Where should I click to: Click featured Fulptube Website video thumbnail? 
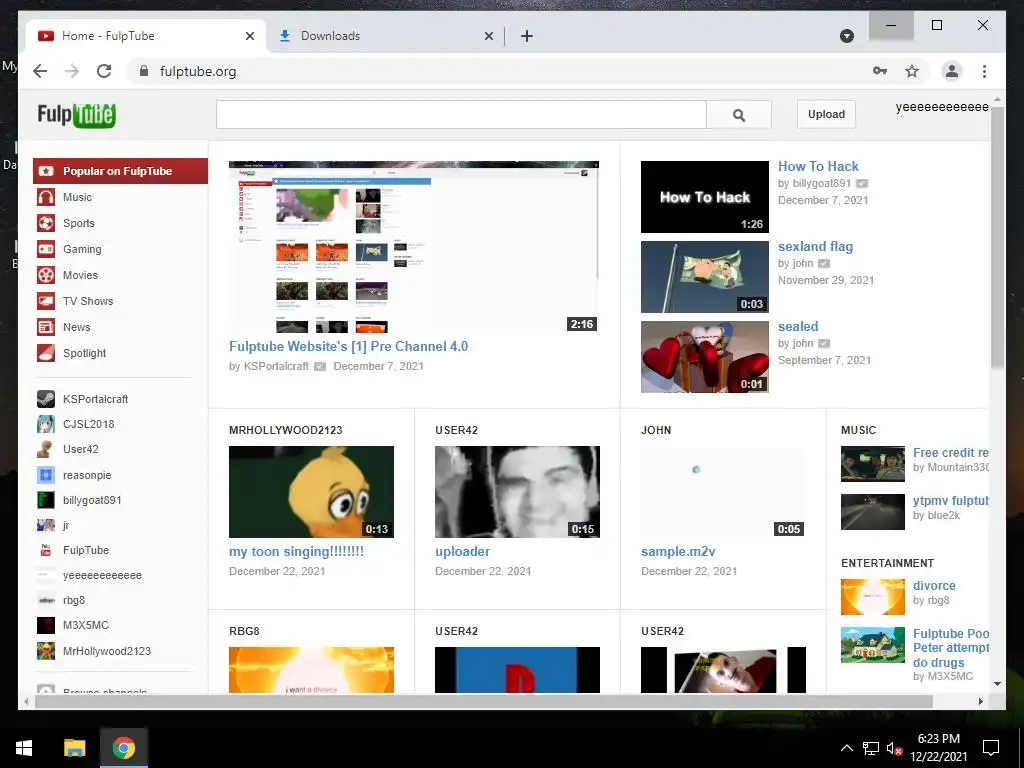coord(413,247)
